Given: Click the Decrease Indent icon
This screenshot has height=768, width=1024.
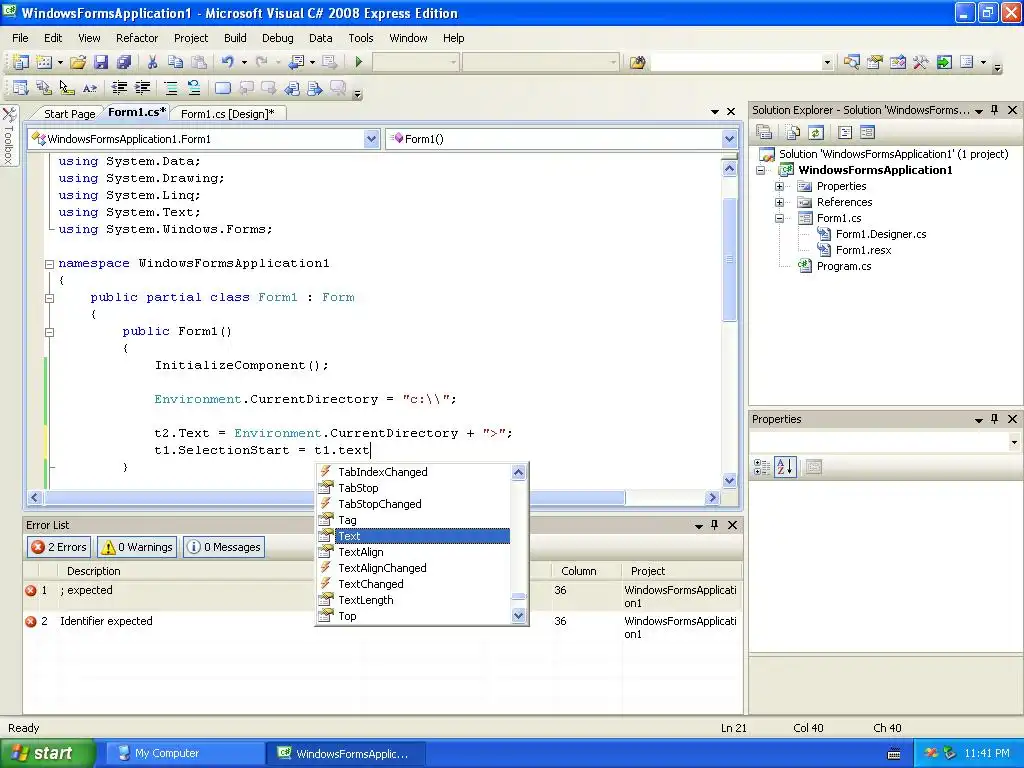Looking at the screenshot, I should (x=120, y=88).
